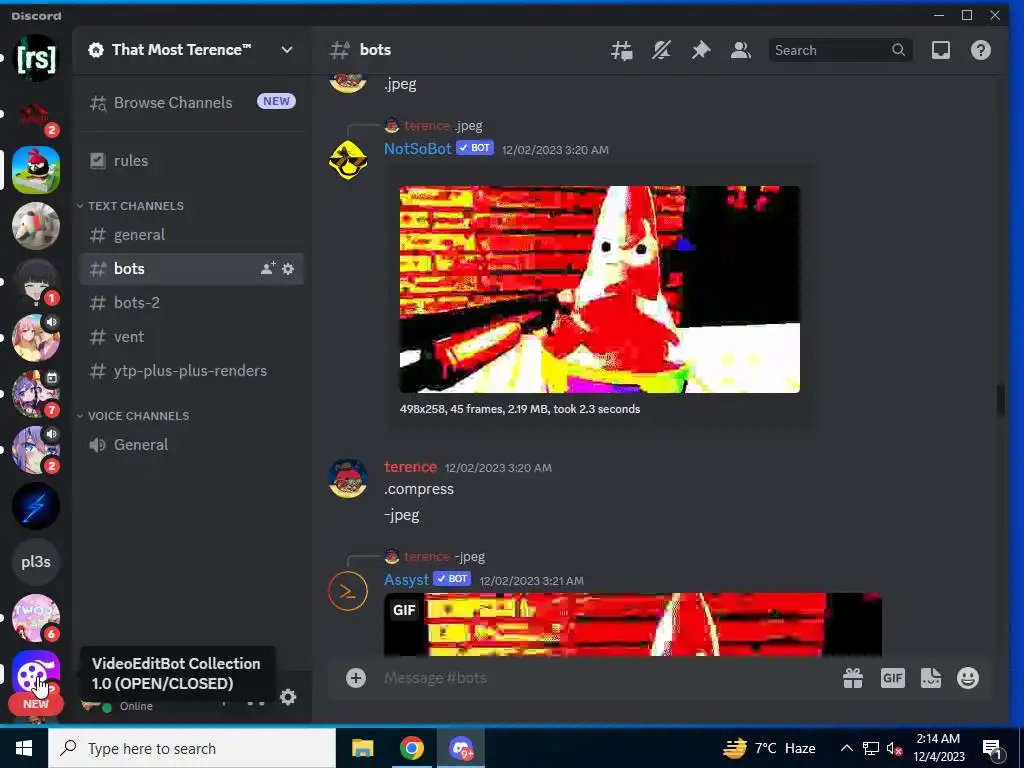The height and width of the screenshot is (768, 1024).
Task: Open Discord taskbar icon
Action: (x=461, y=748)
